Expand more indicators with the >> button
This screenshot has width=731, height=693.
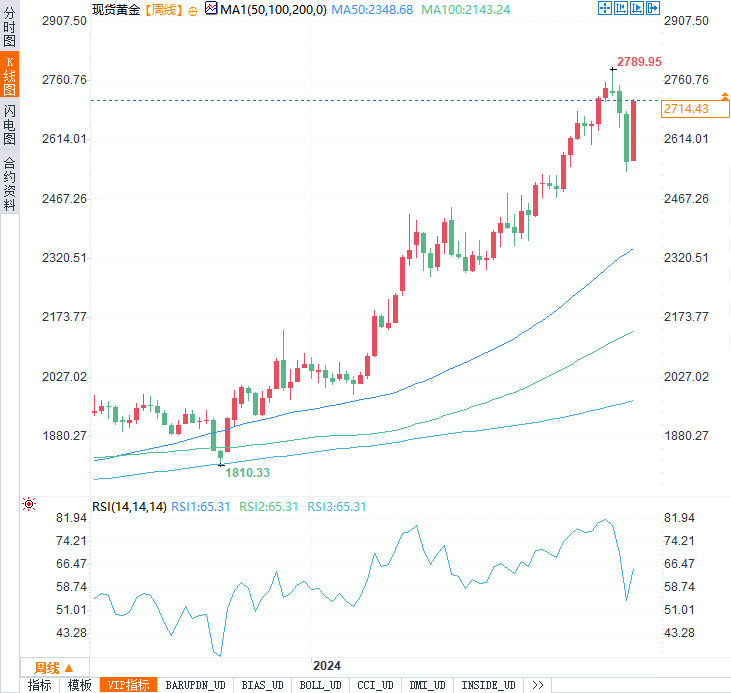(x=538, y=685)
